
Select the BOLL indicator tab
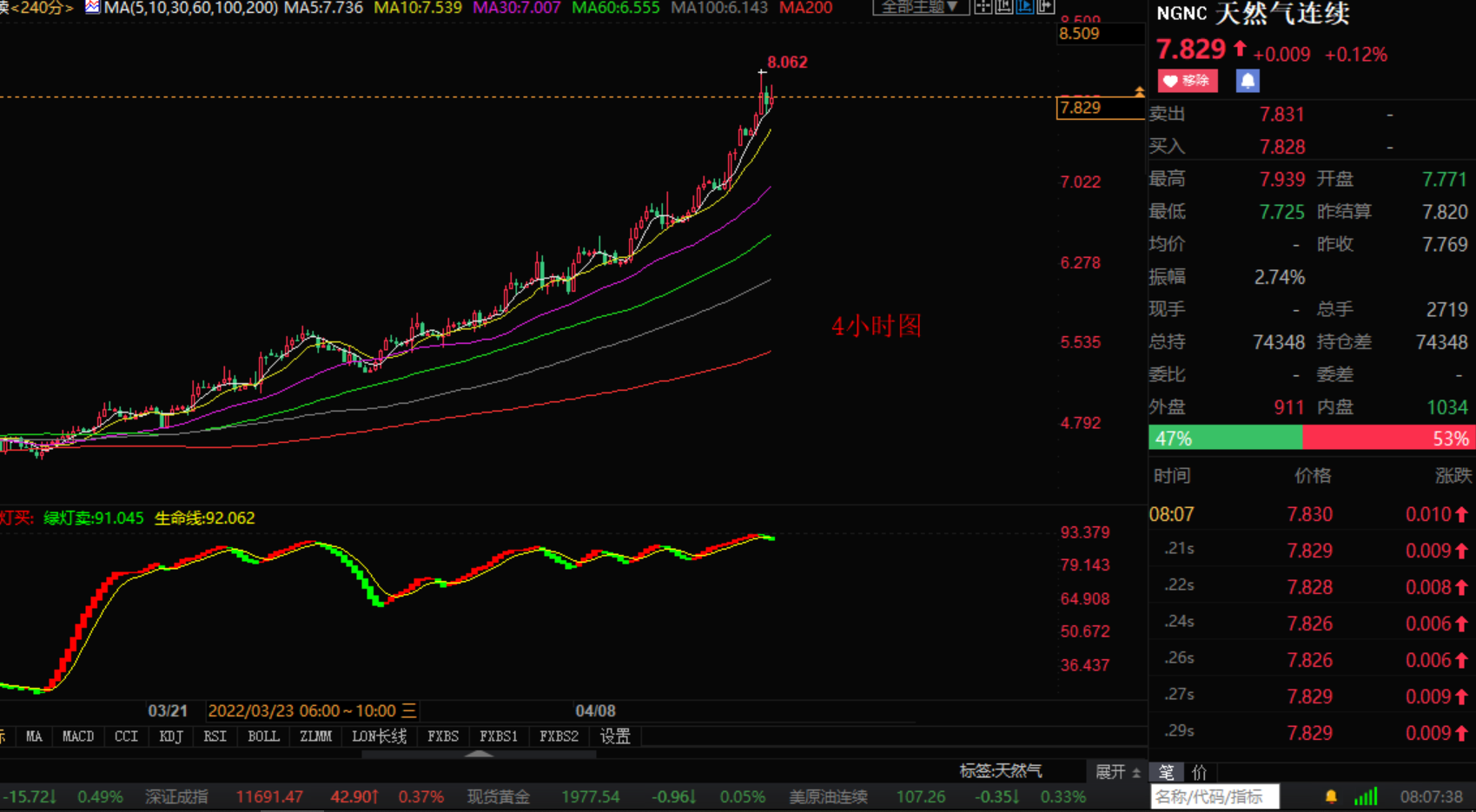pyautogui.click(x=263, y=736)
